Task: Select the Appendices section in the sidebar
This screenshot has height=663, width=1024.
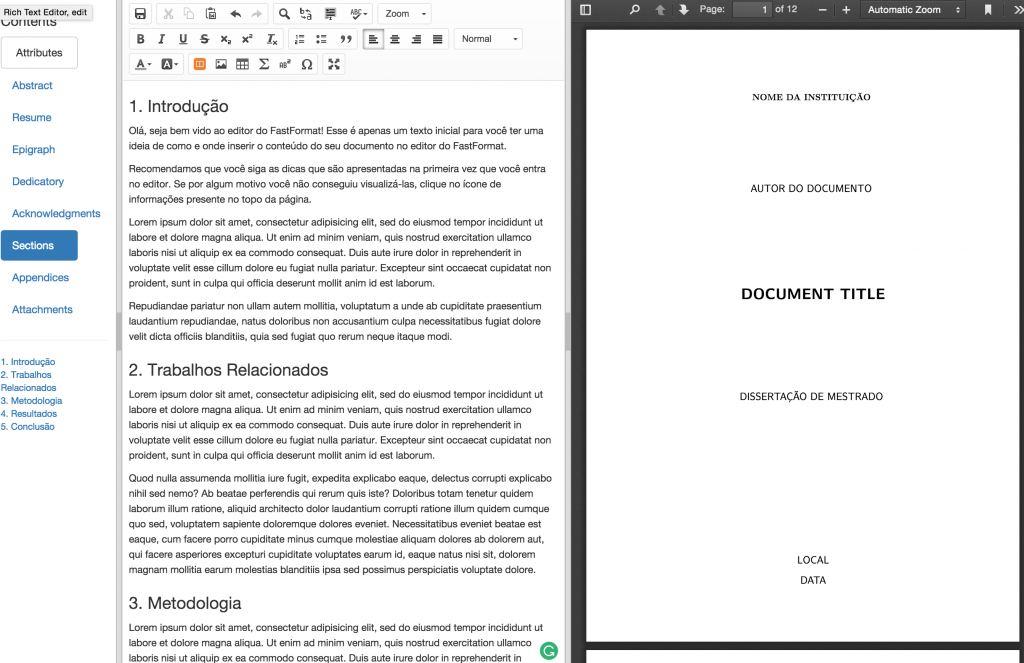Action: tap(40, 277)
